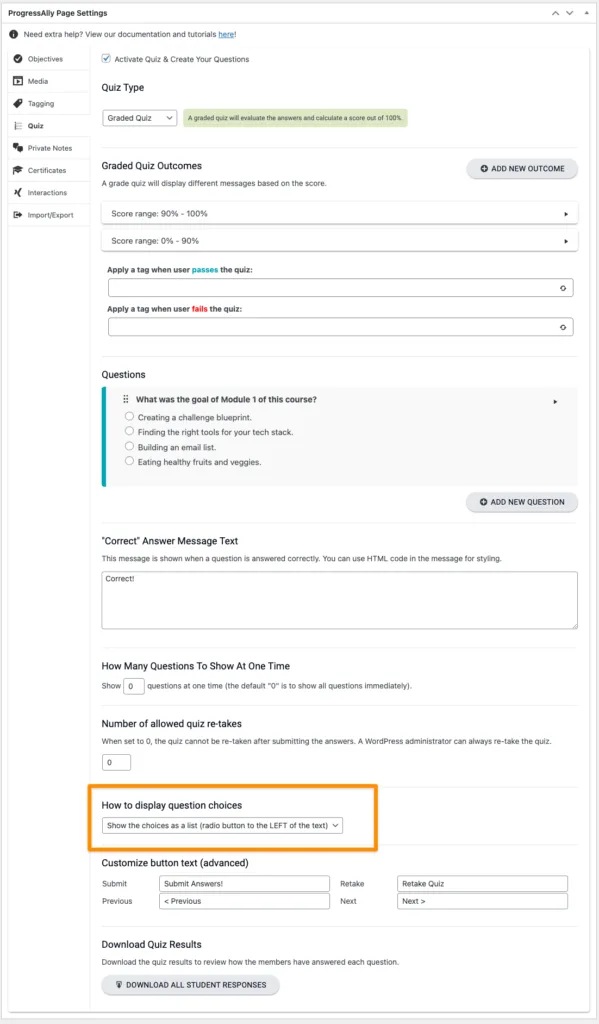Open the question choices display dropdown
599x1024 pixels.
tap(221, 825)
